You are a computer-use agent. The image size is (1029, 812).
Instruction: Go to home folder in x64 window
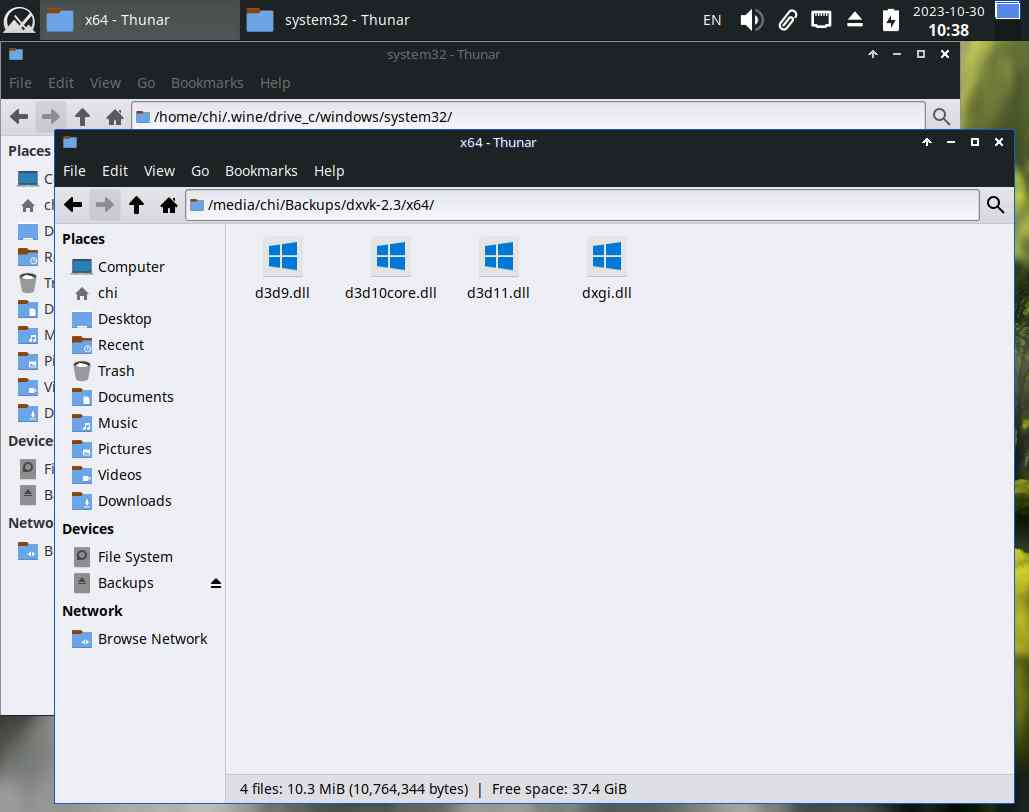[x=169, y=205]
